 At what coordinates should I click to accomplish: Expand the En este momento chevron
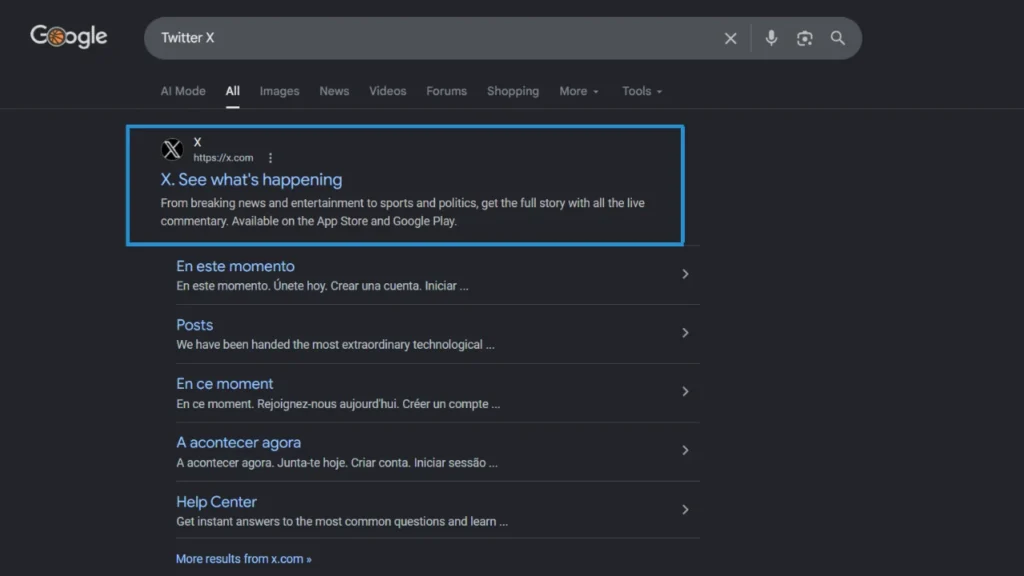[685, 274]
